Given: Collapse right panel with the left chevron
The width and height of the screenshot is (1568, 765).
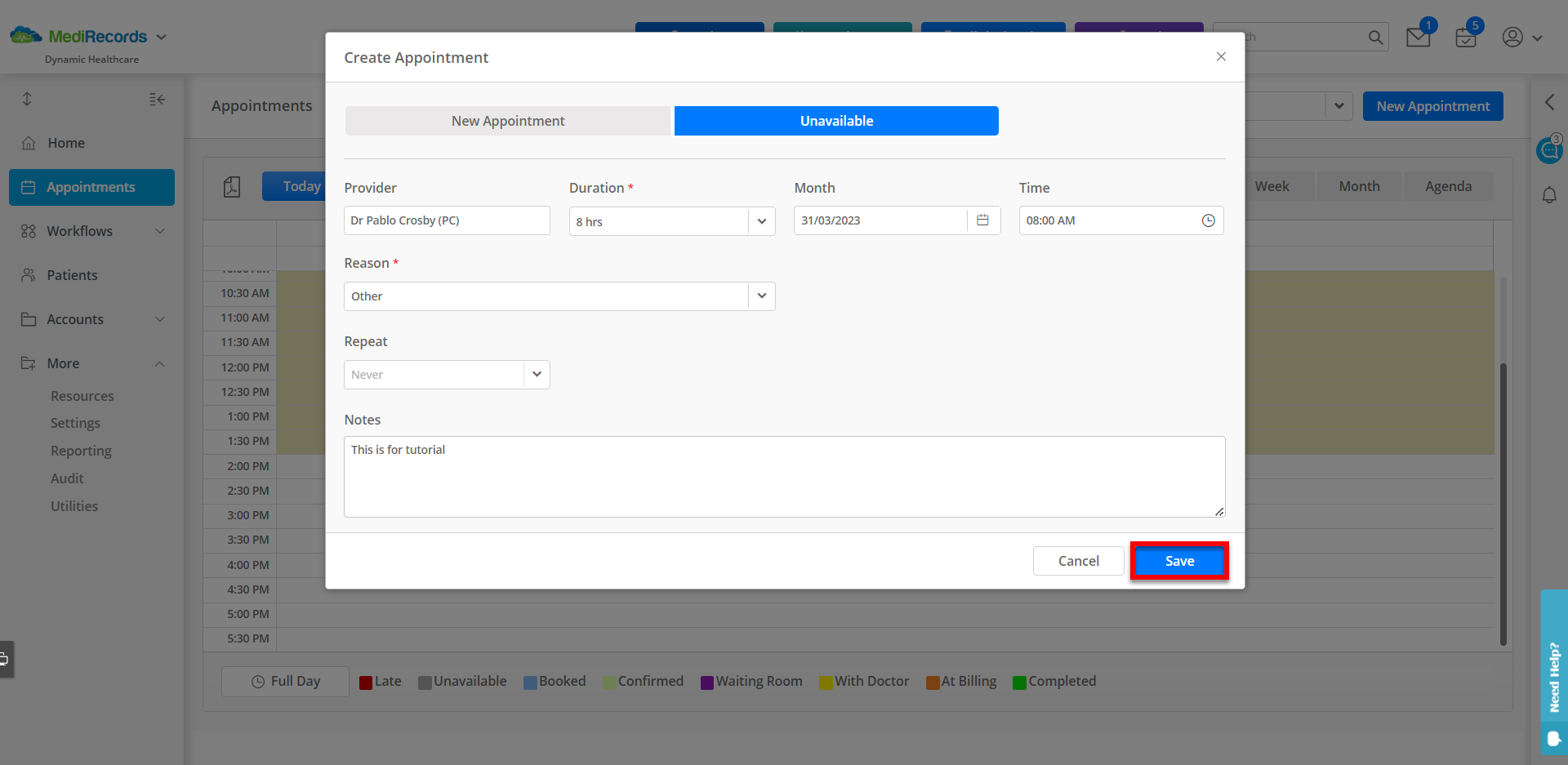Looking at the screenshot, I should click(x=1549, y=102).
